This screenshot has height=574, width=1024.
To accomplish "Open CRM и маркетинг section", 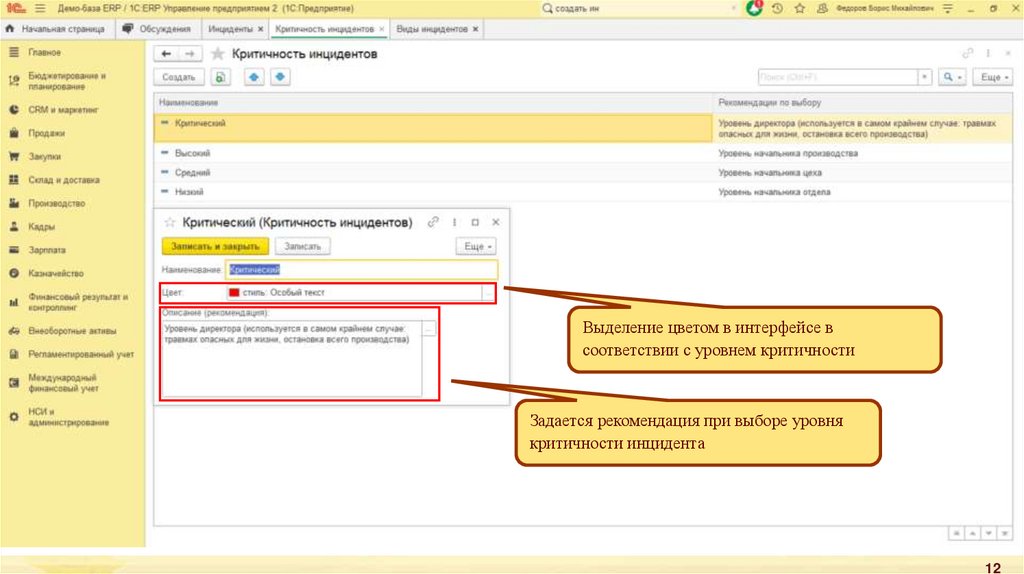I will pos(63,110).
